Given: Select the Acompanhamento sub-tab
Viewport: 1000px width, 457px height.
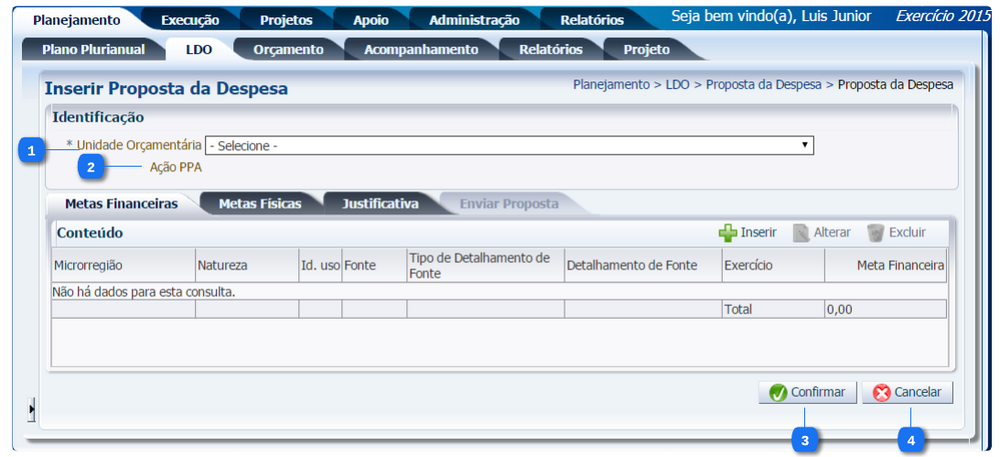Looking at the screenshot, I should point(421,49).
